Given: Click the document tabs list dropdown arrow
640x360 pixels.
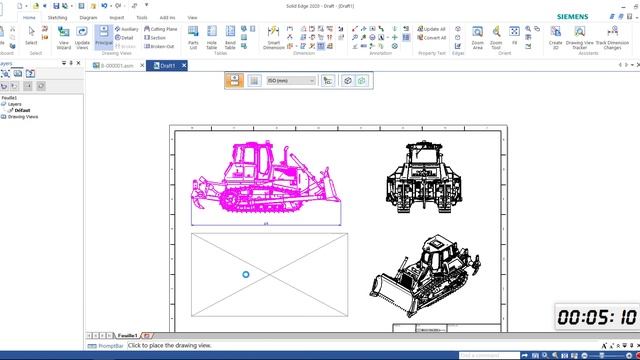Looking at the screenshot, I should click(x=633, y=65).
